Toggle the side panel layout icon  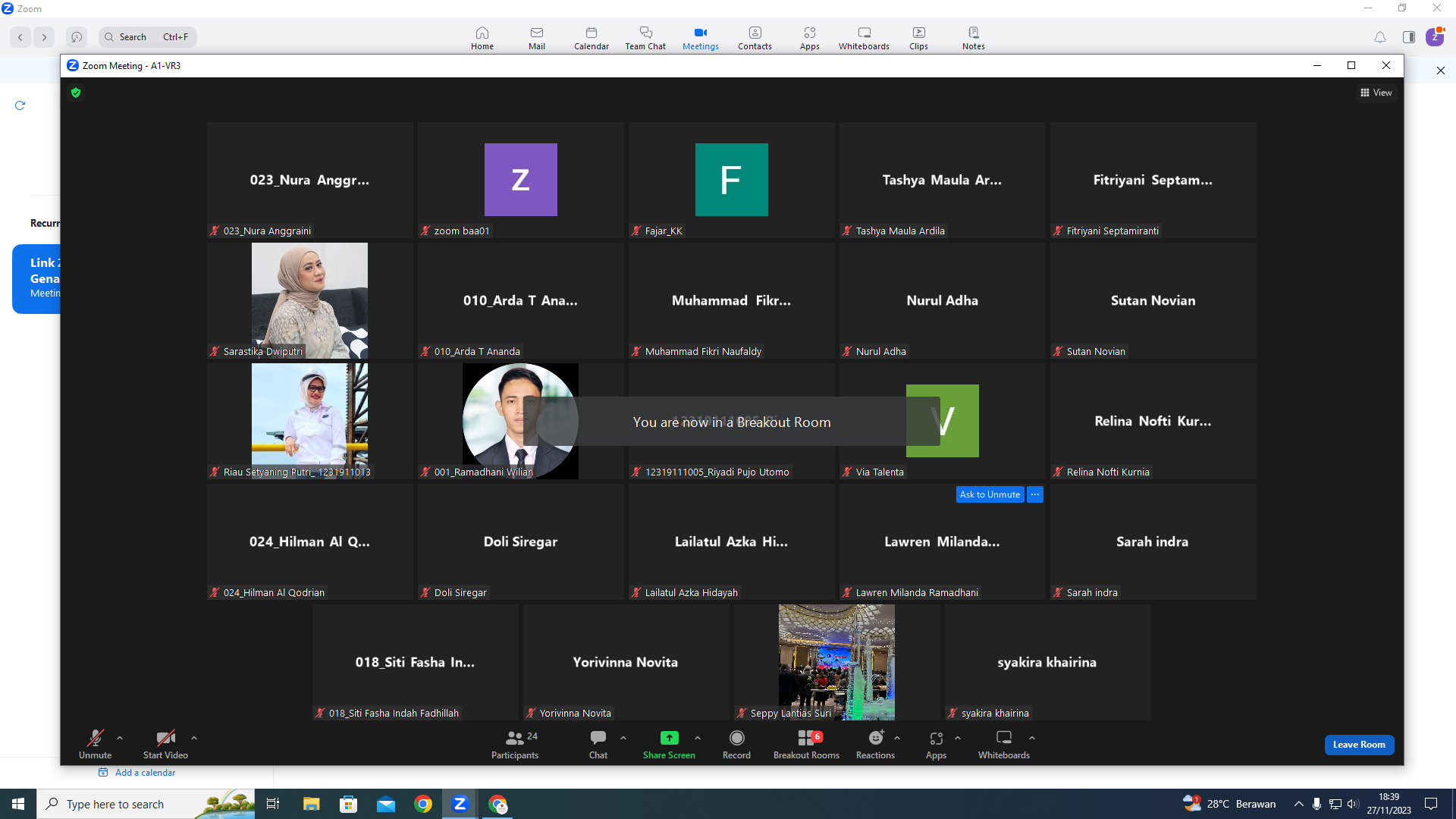click(1409, 37)
